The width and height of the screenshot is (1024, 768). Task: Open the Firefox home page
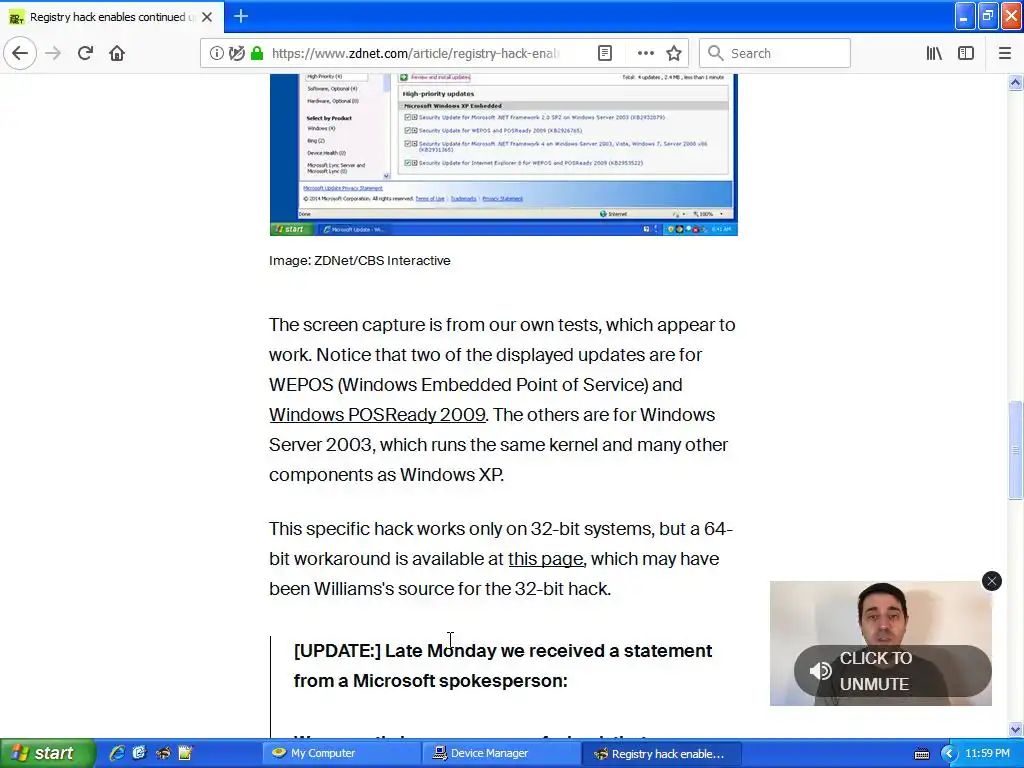point(117,53)
